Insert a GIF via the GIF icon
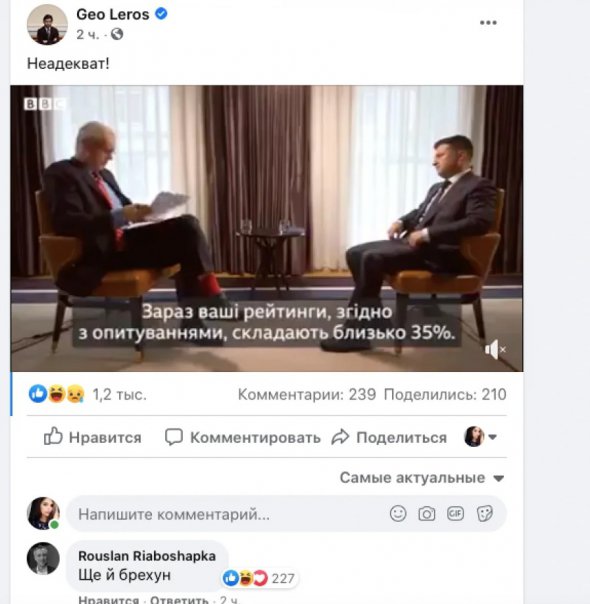Image resolution: width=590 pixels, height=604 pixels. pyautogui.click(x=455, y=513)
